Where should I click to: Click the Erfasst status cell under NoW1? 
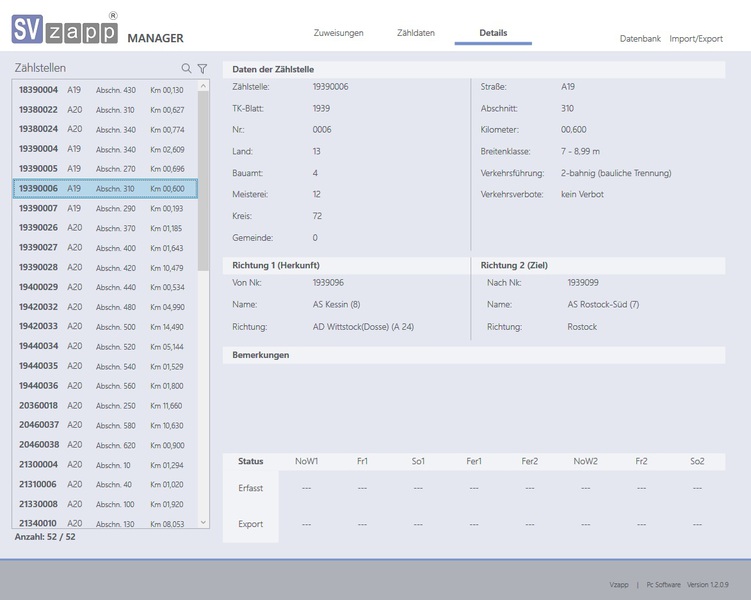point(306,487)
